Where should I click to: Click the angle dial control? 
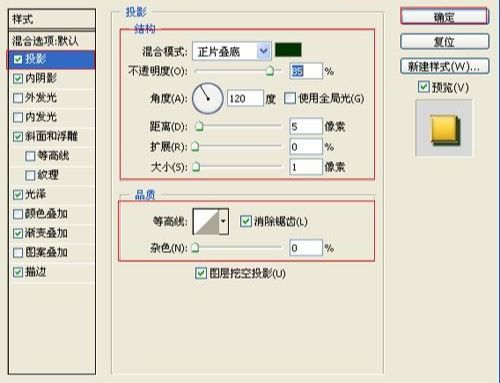207,98
